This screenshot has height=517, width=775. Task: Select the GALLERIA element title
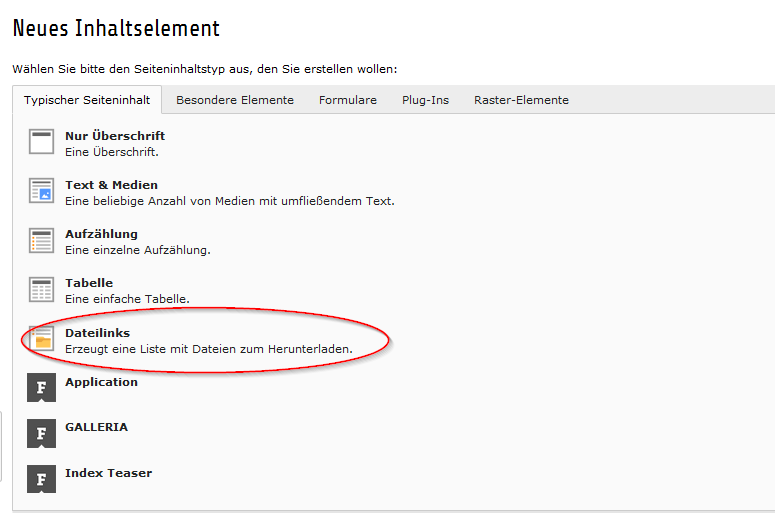(x=96, y=427)
